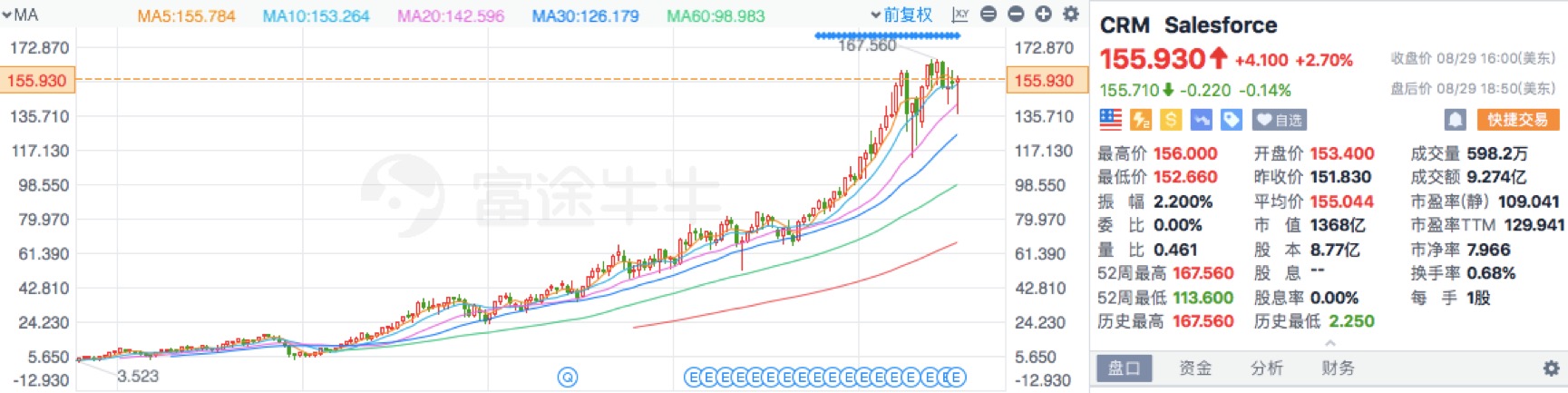
Task: Click the chart compress lines icon
Action: click(989, 15)
